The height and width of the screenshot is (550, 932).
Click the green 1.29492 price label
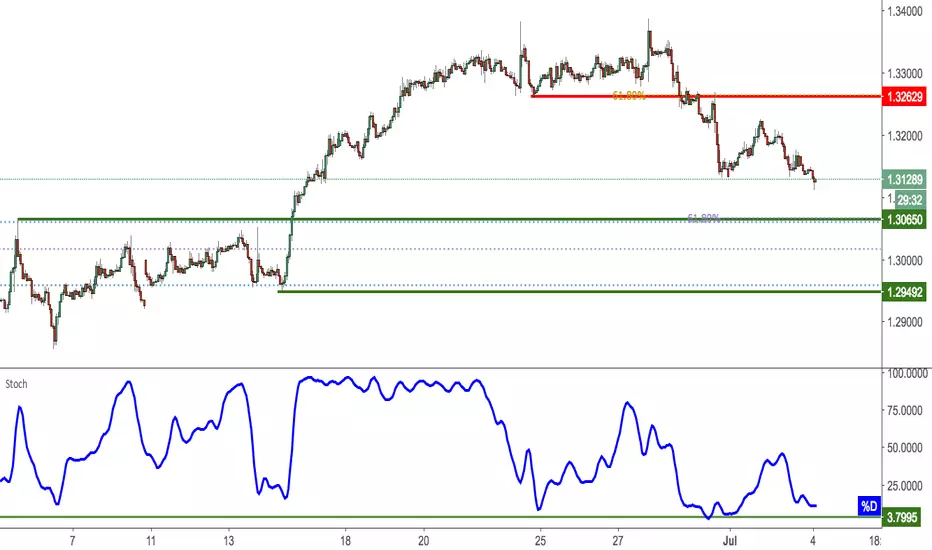(x=904, y=292)
